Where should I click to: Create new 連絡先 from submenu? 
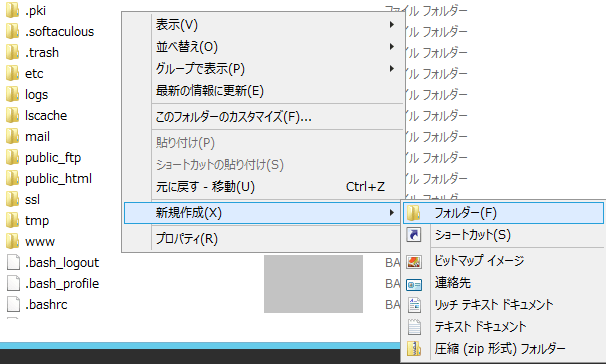click(x=503, y=283)
